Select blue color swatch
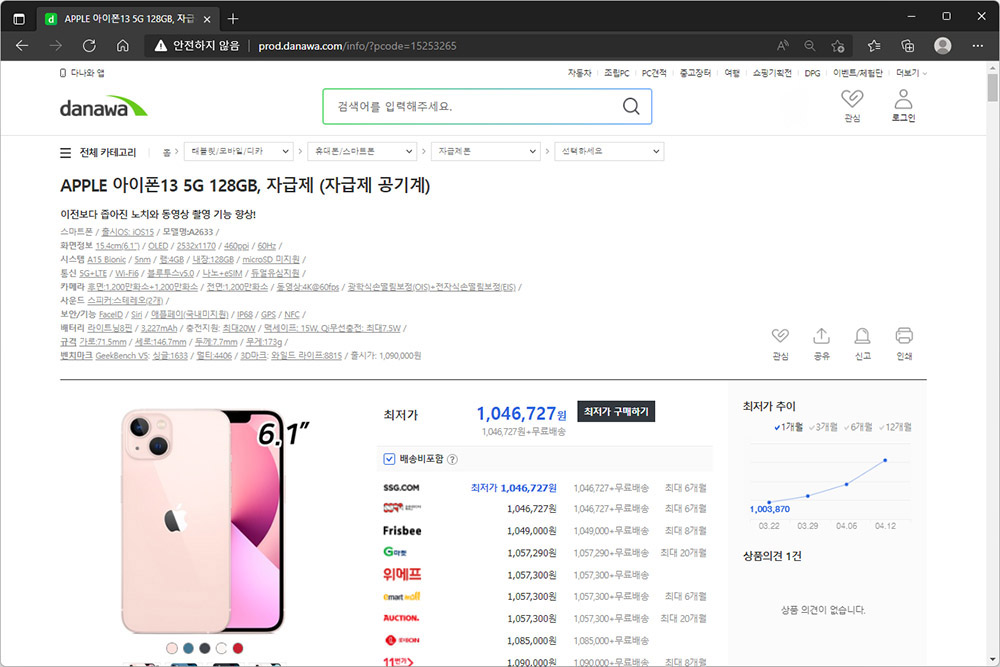Screen dimensions: 1000x667 188,648
